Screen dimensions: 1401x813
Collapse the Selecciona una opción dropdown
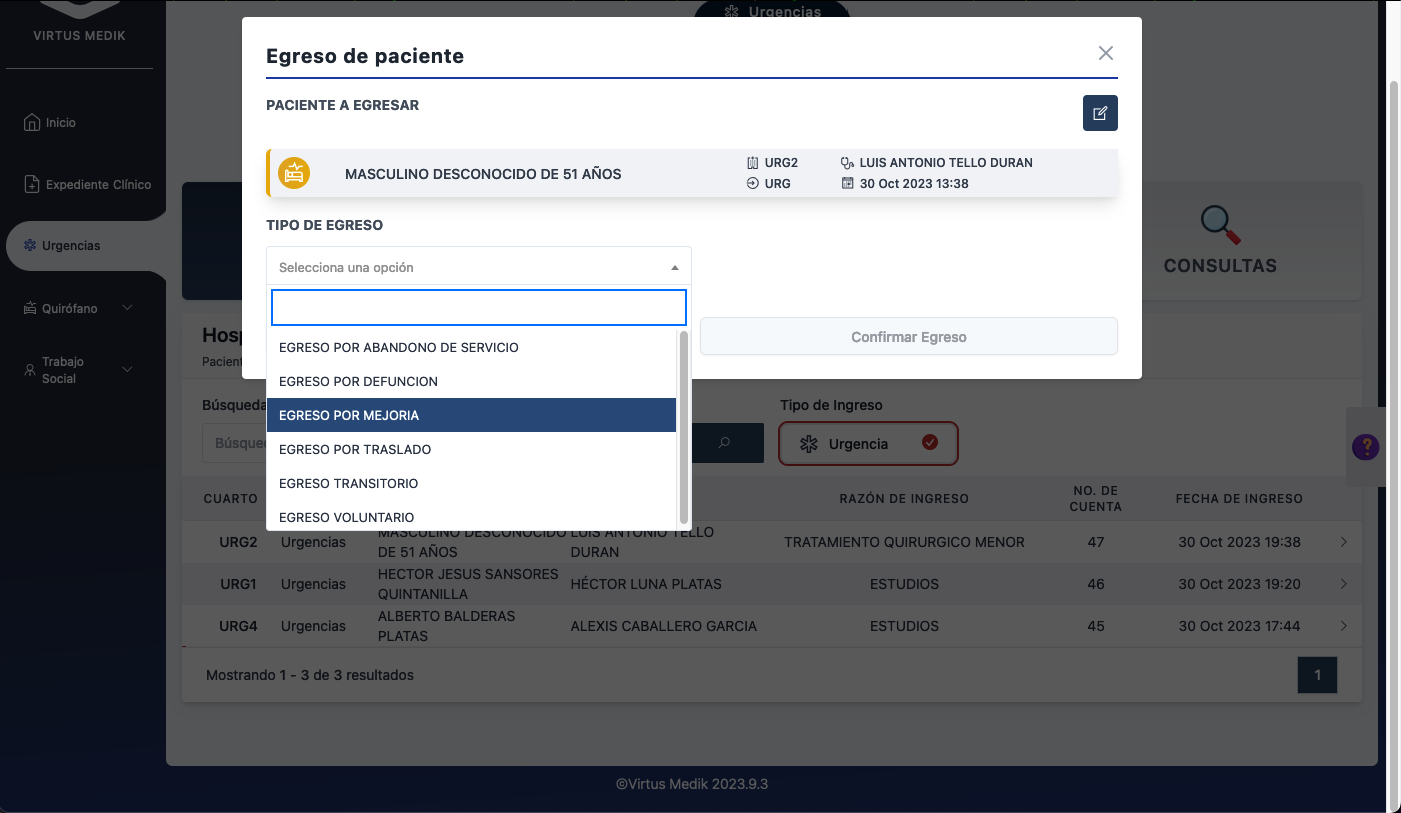[x=478, y=267]
